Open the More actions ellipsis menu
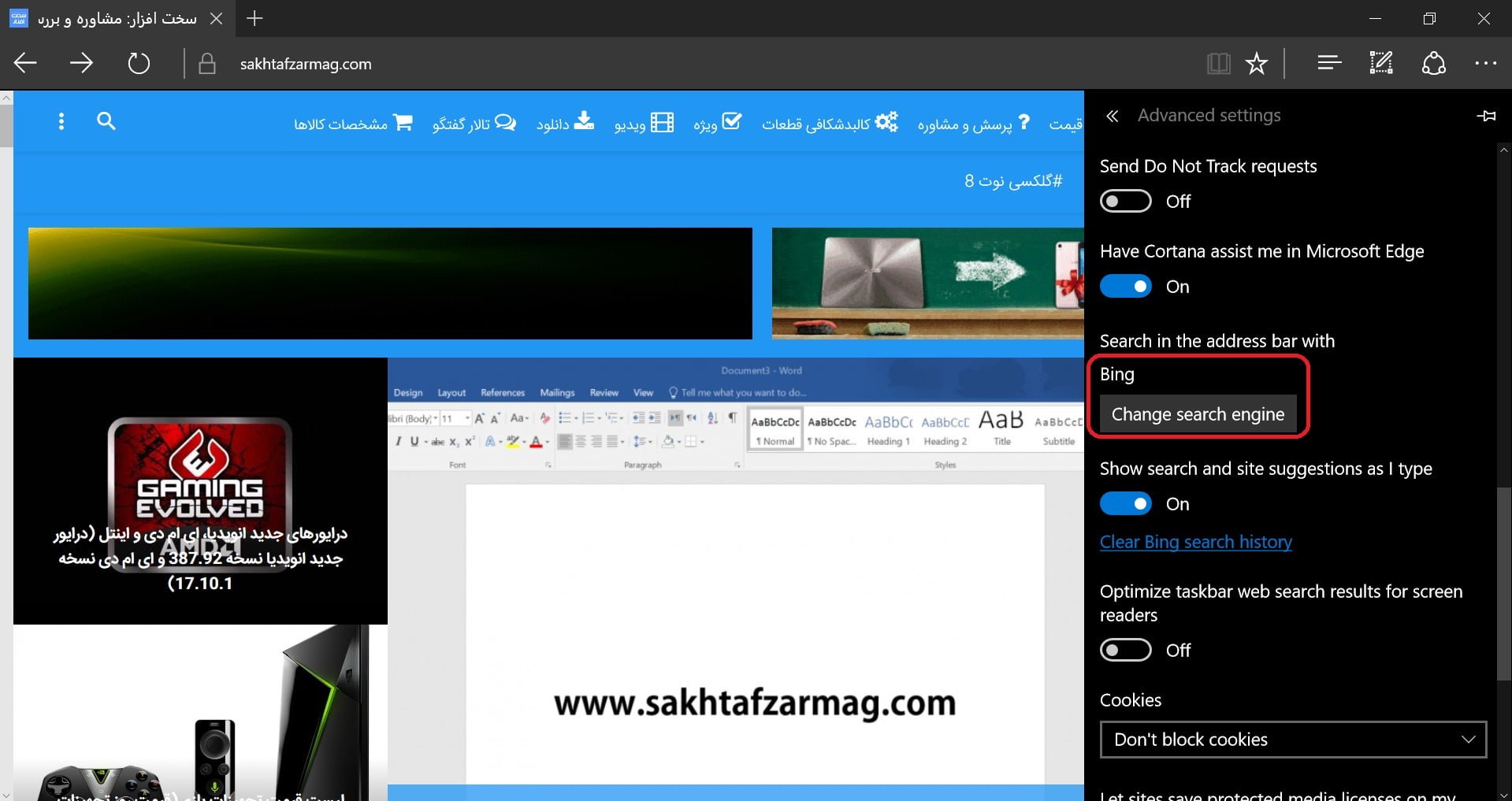The height and width of the screenshot is (801, 1512). coord(1485,63)
